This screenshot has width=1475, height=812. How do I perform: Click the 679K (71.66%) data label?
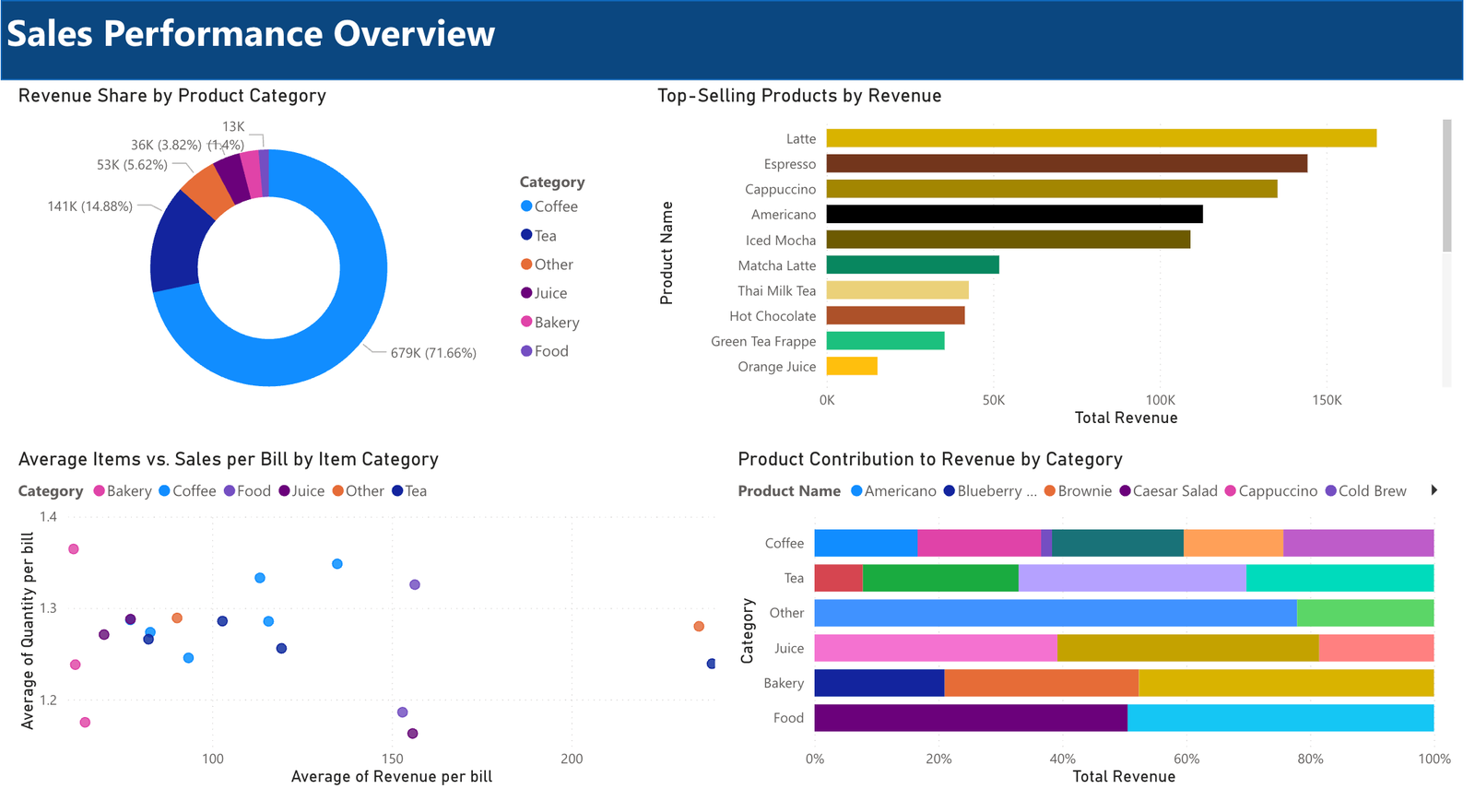tap(433, 353)
